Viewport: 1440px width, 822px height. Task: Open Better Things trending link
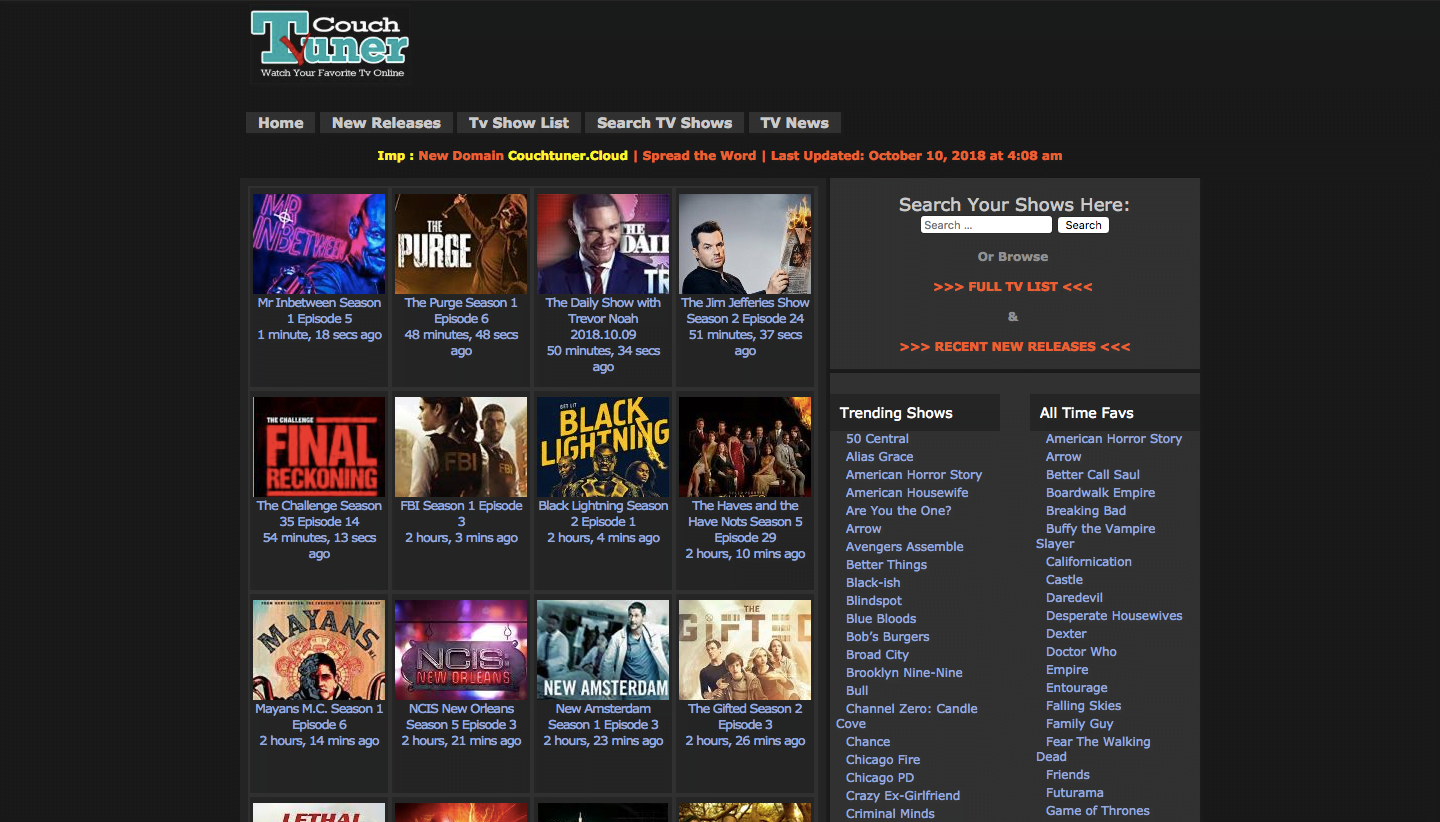click(x=886, y=565)
